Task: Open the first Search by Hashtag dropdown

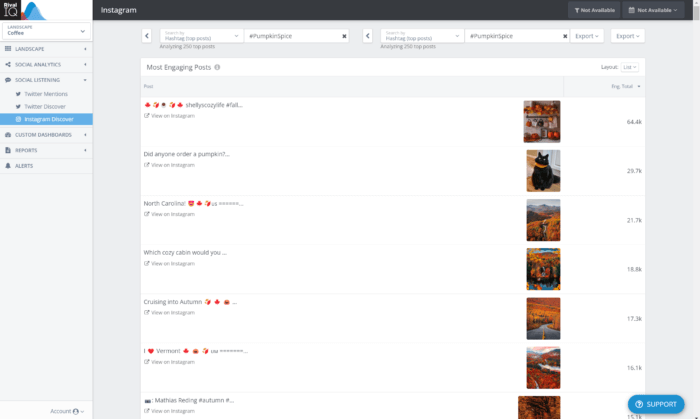Action: point(201,36)
